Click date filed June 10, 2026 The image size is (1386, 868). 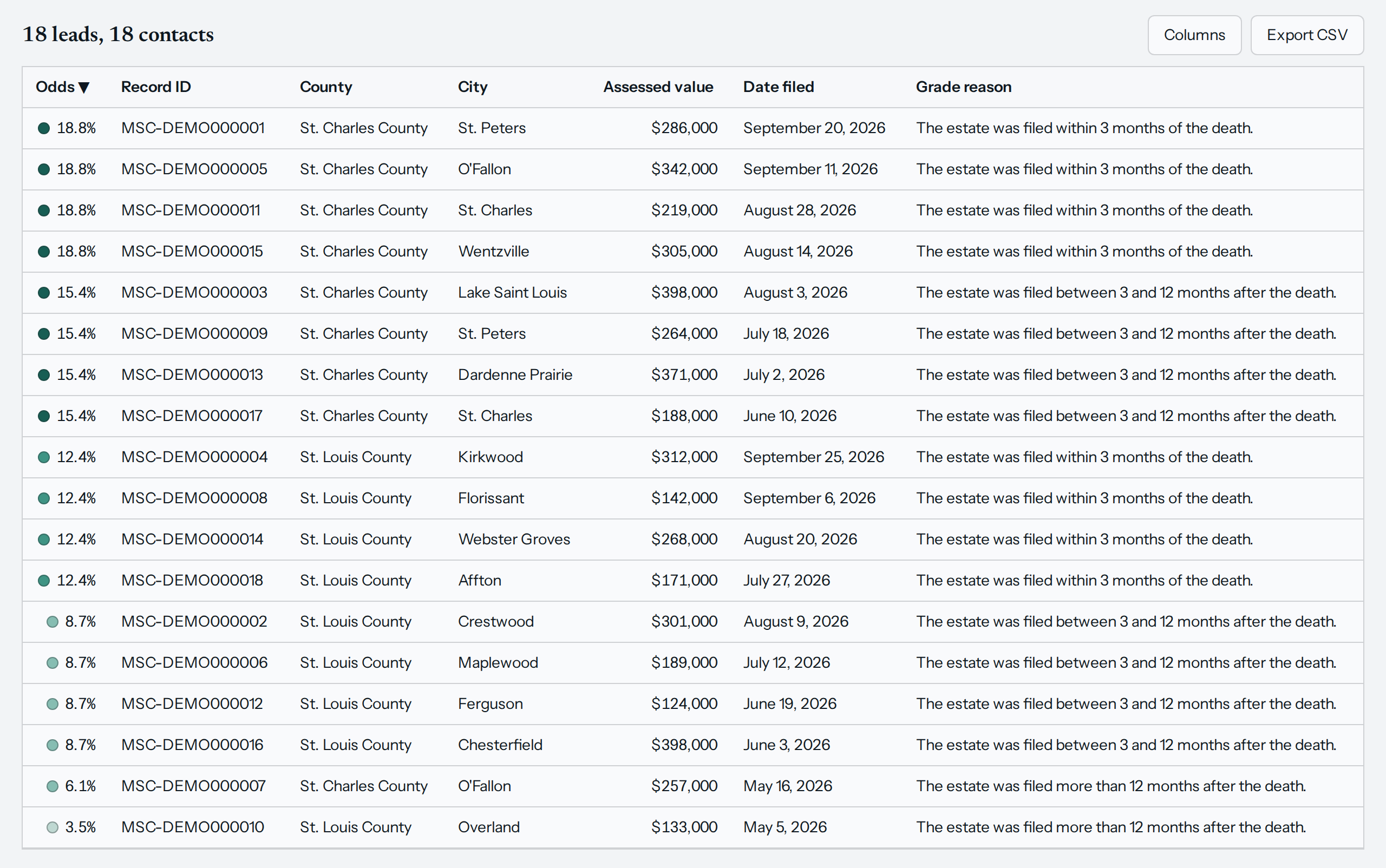[x=790, y=416]
